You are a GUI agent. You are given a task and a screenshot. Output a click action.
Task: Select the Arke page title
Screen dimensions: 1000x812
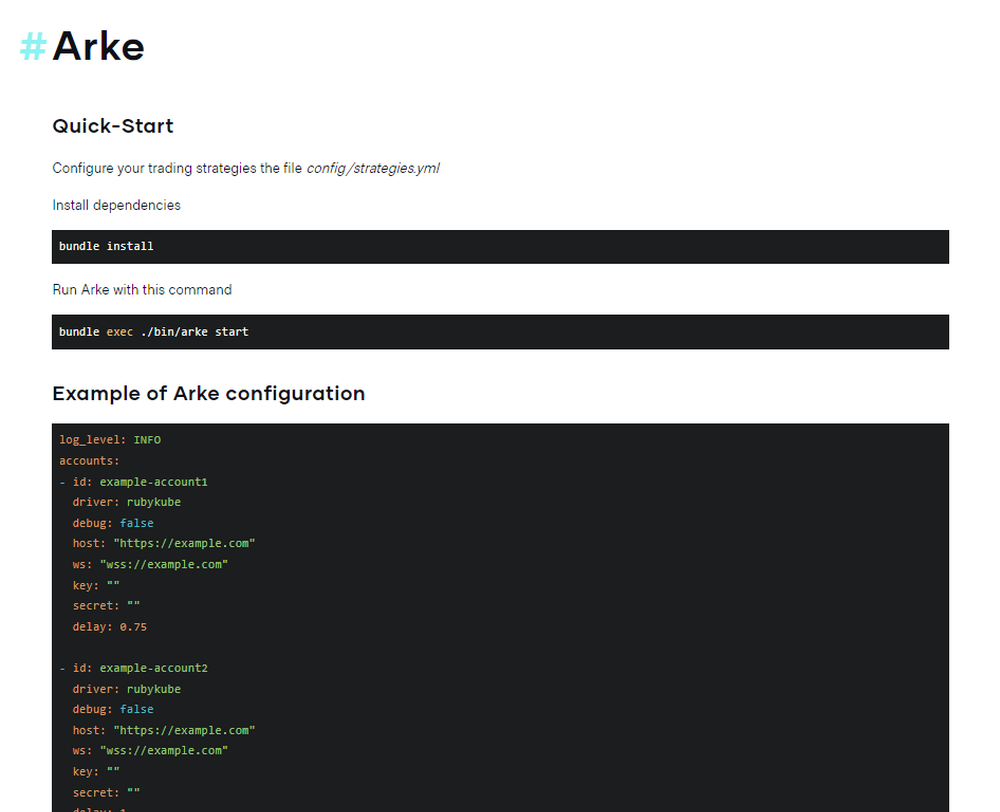[x=98, y=46]
